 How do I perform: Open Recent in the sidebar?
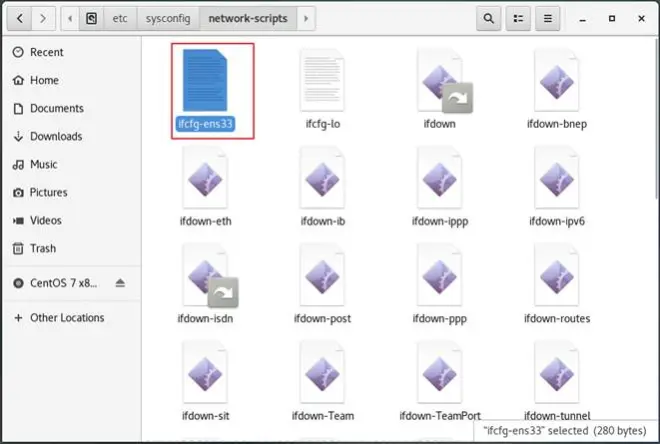click(46, 52)
